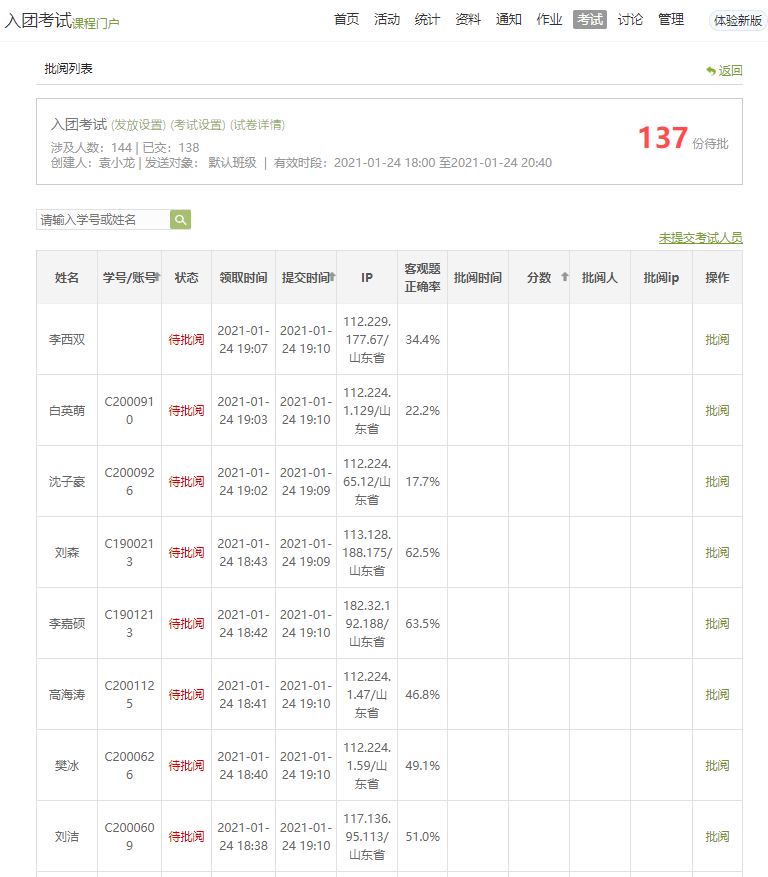Click 批阅 in 刘洁's row

717,837
